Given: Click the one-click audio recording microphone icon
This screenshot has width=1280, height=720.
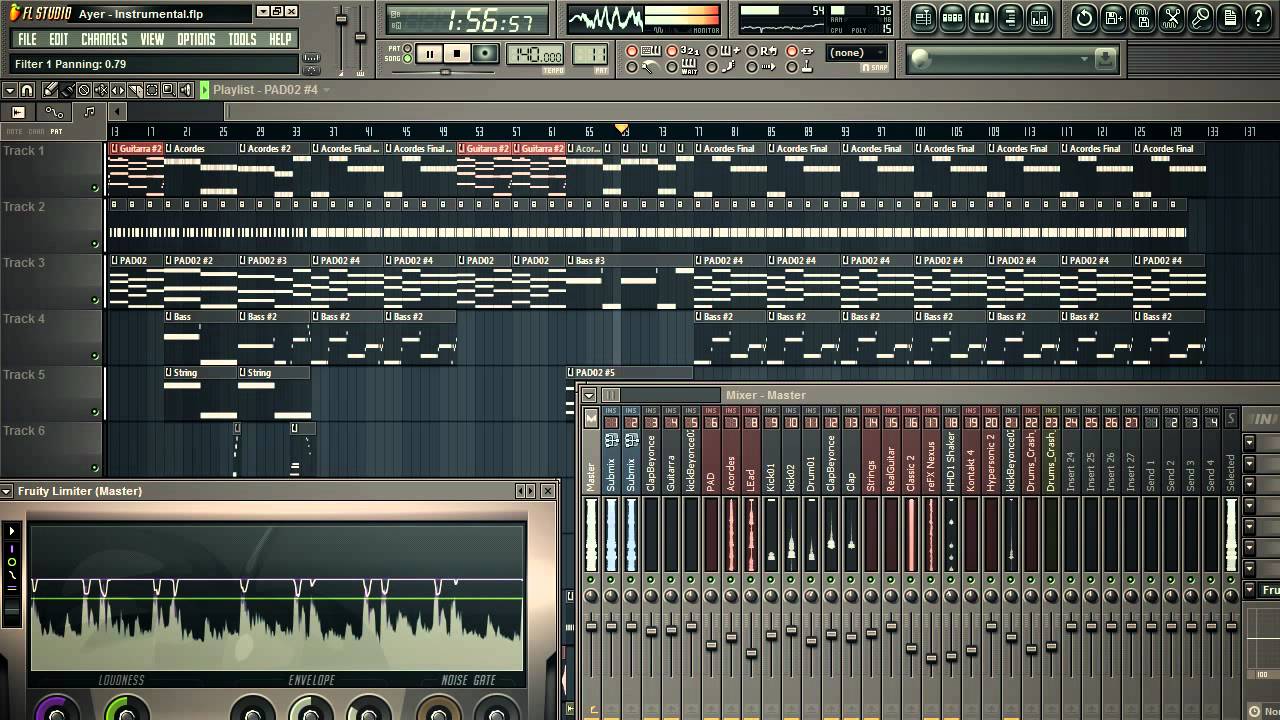Looking at the screenshot, I should pyautogui.click(x=1200, y=17).
